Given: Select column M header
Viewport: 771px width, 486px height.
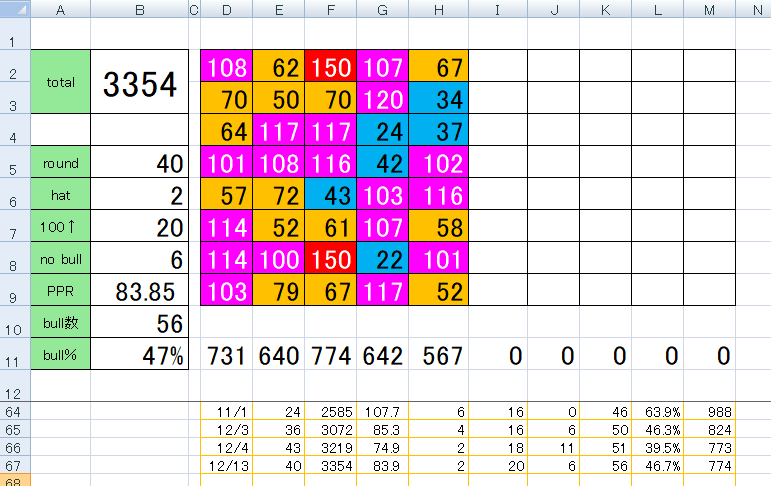Looking at the screenshot, I should click(710, 9).
